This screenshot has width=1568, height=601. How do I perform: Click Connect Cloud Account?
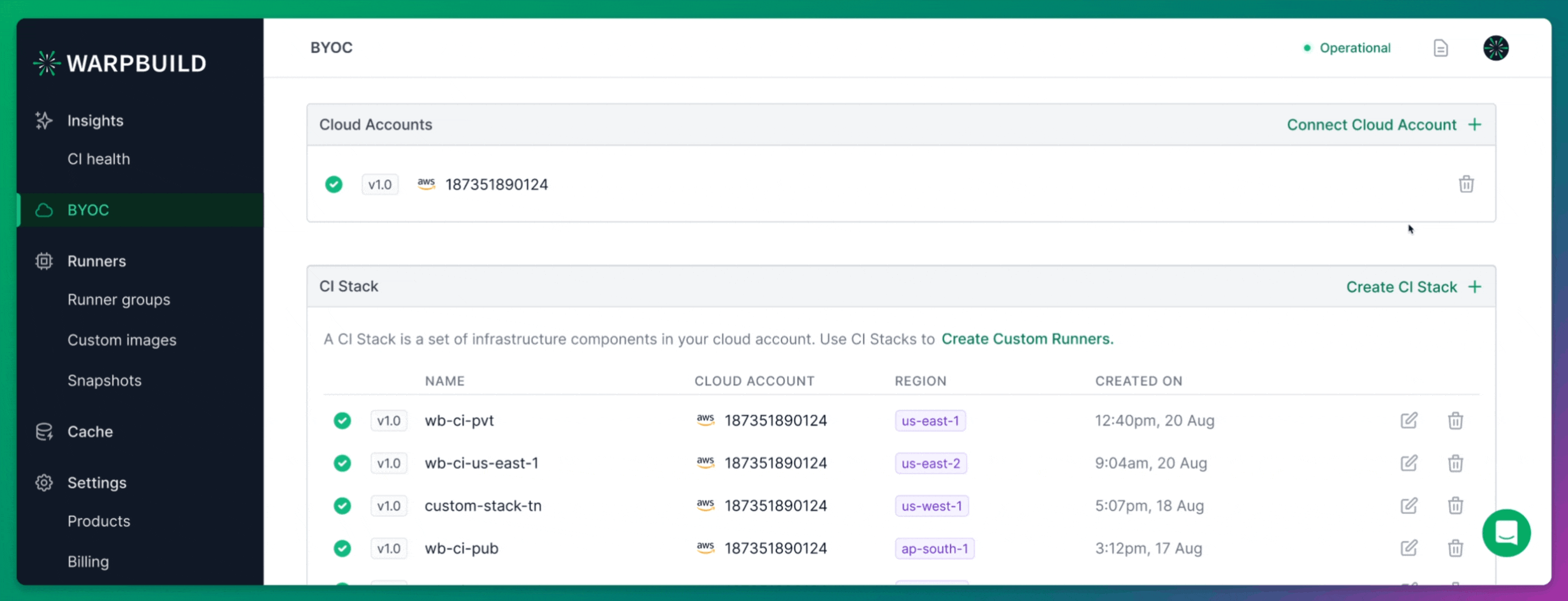coord(1371,124)
